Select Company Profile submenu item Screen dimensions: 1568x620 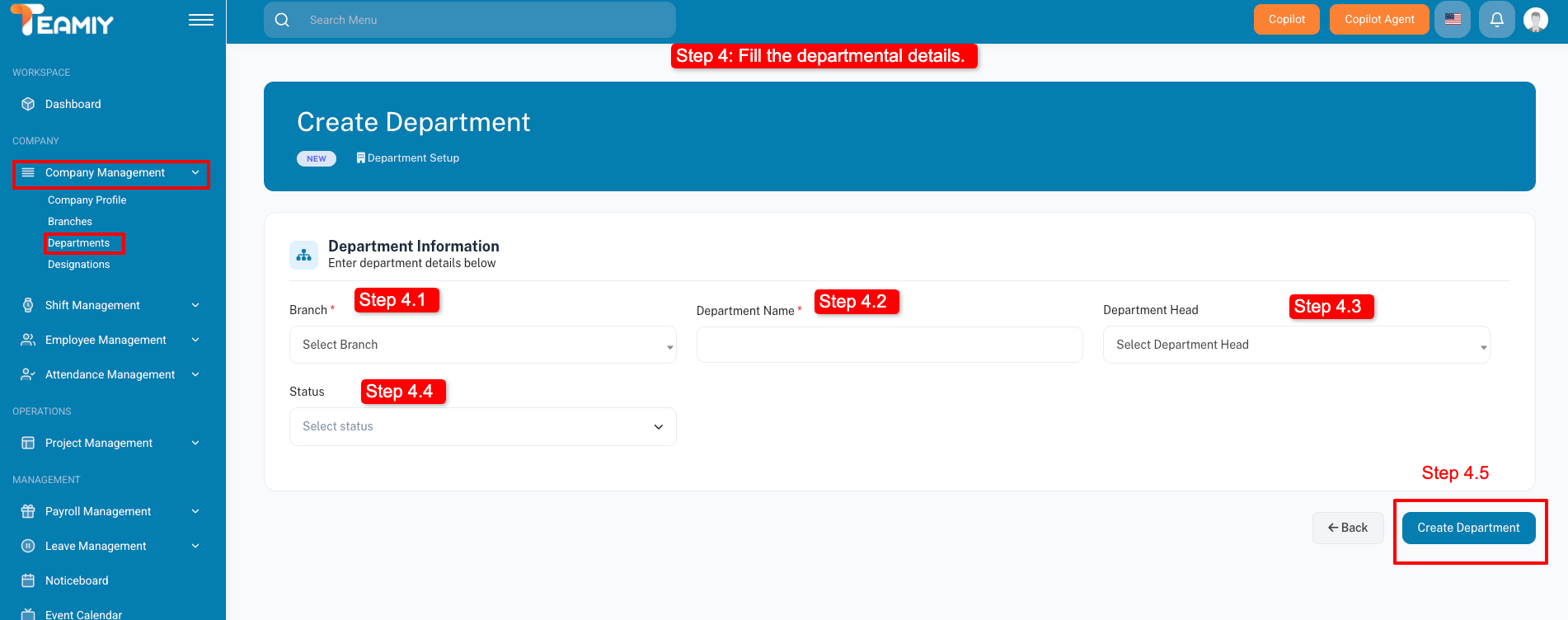point(87,200)
